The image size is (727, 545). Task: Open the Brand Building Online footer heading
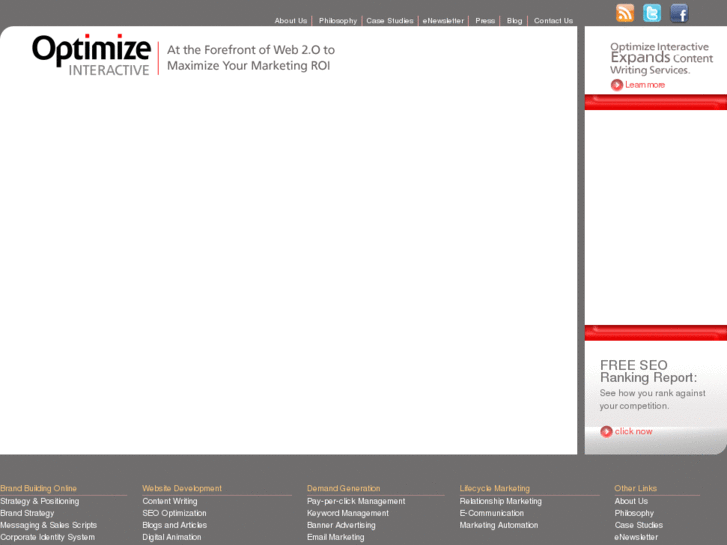tap(38, 488)
